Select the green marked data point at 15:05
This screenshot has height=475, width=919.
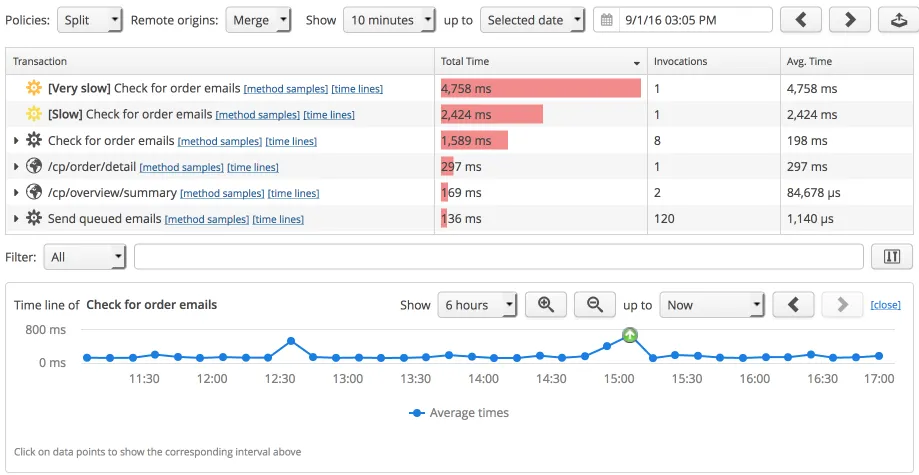tap(629, 335)
